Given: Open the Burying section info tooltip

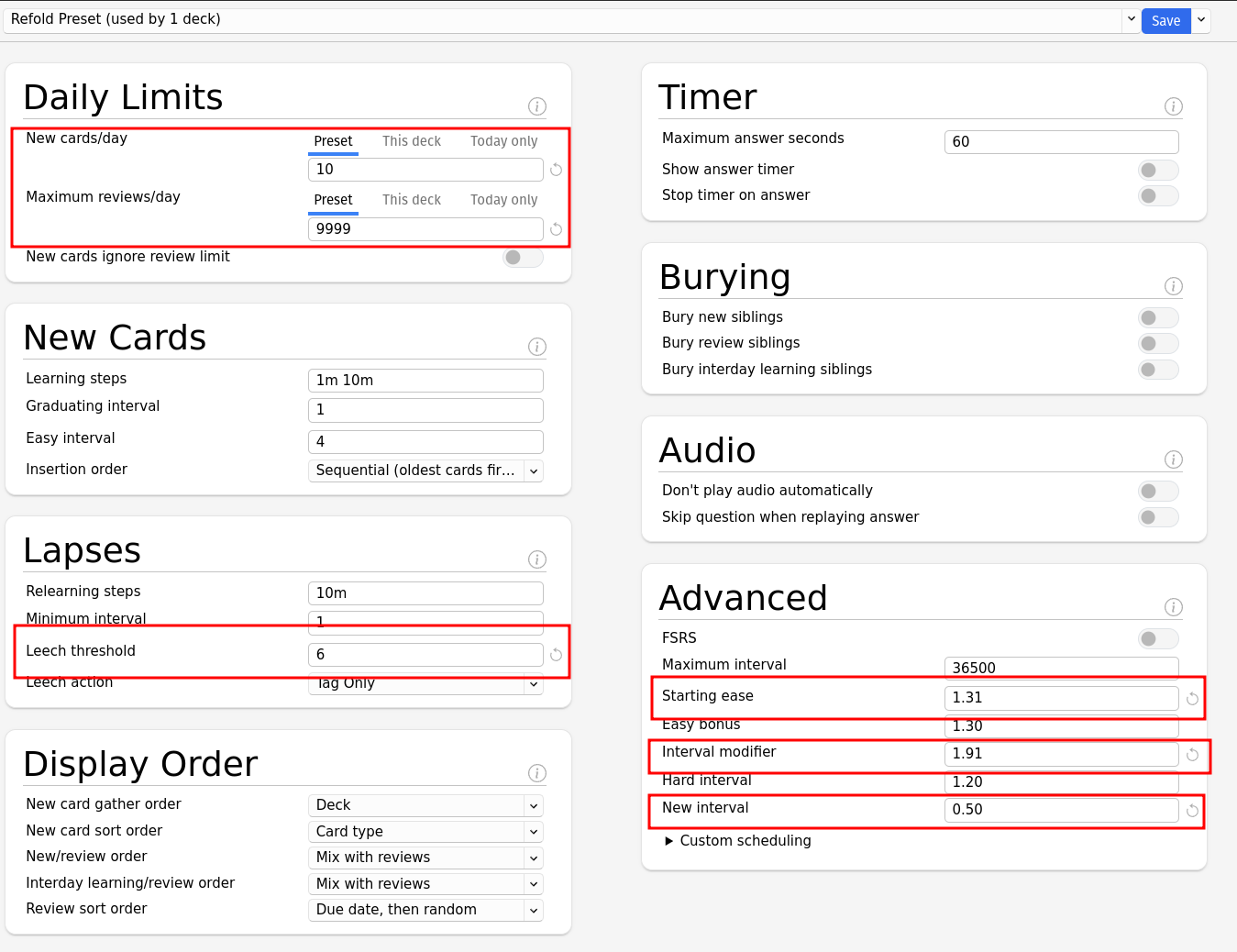Looking at the screenshot, I should pyautogui.click(x=1174, y=286).
